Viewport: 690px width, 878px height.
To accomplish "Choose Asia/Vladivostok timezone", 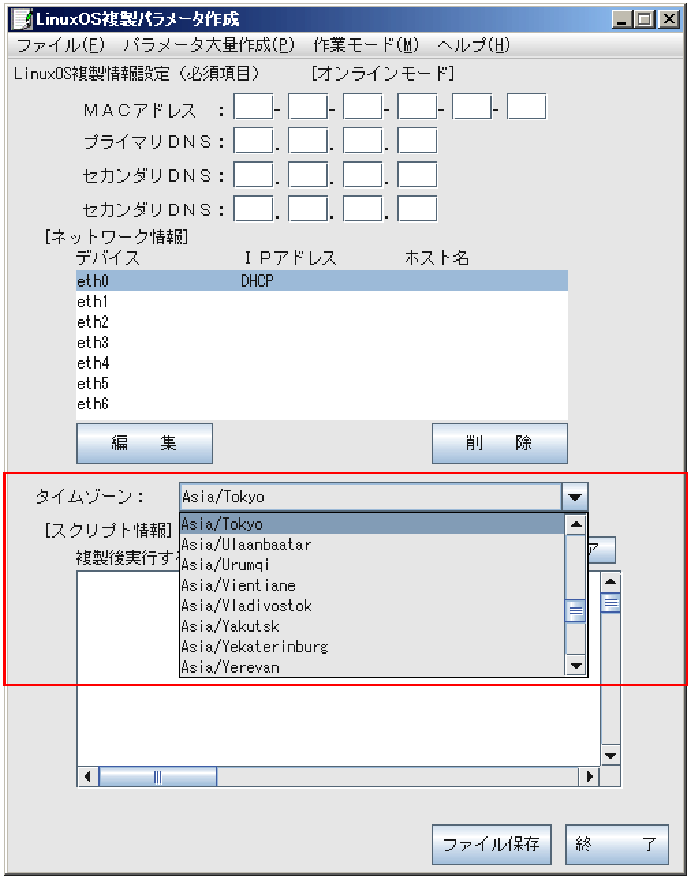I will click(x=372, y=605).
